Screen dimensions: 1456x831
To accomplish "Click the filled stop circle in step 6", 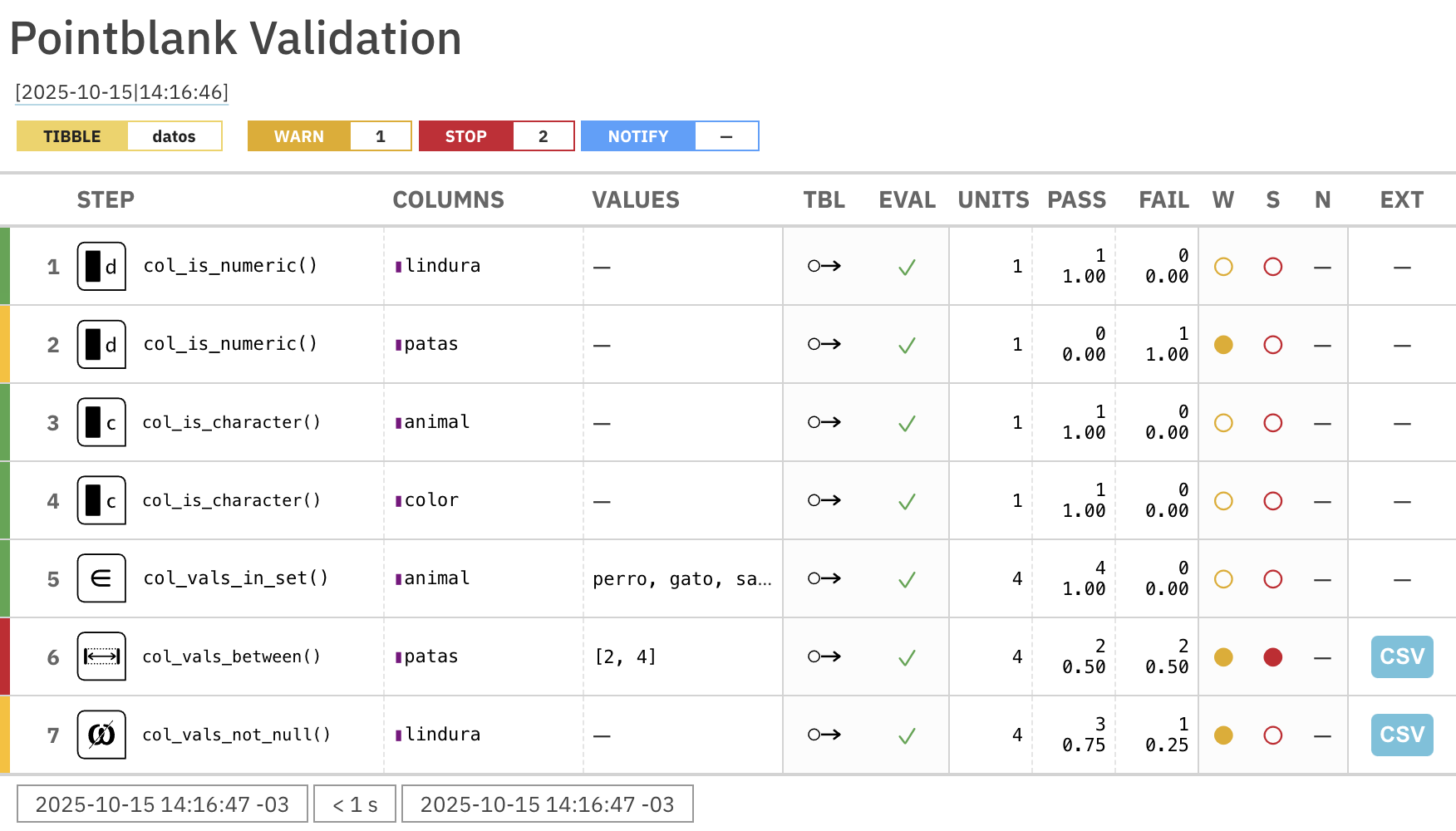I will tap(1272, 657).
